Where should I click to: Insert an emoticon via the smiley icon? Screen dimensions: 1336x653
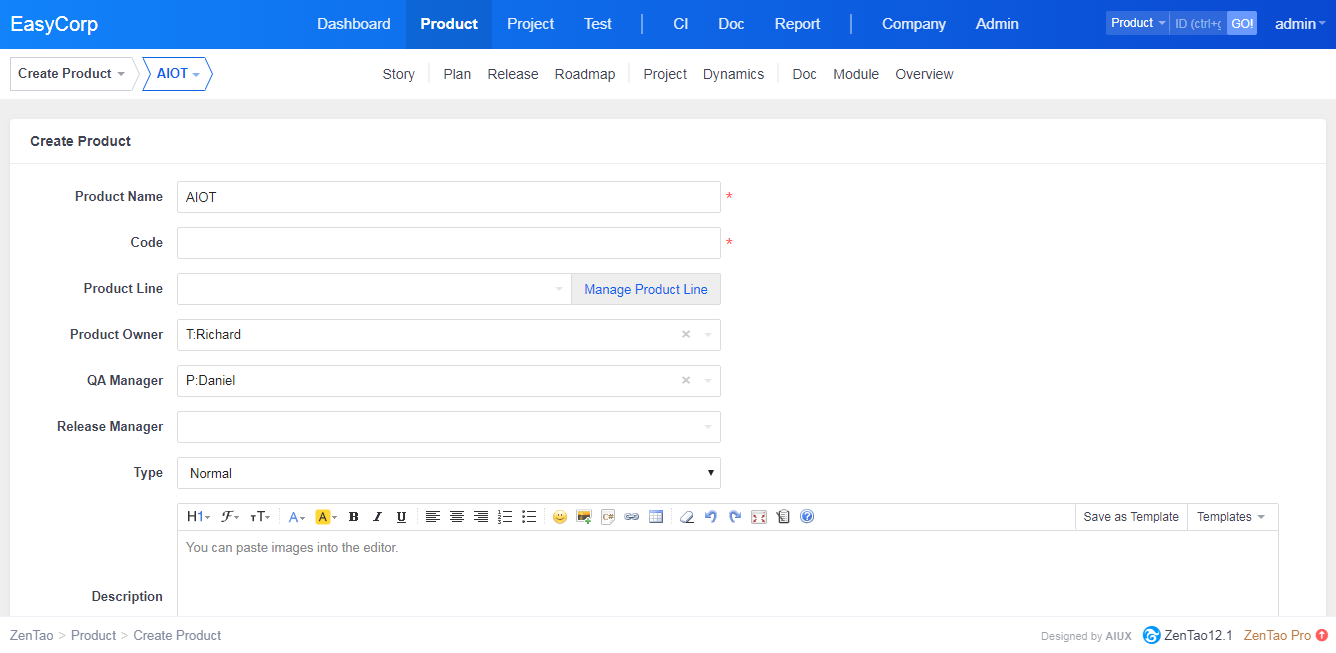click(x=560, y=517)
